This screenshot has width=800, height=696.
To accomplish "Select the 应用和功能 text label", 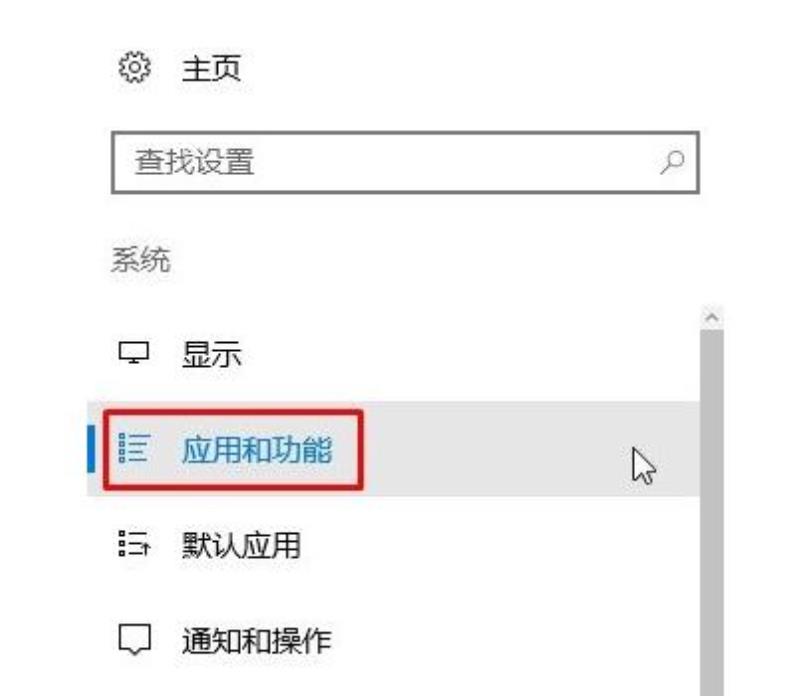I will pyautogui.click(x=257, y=450).
